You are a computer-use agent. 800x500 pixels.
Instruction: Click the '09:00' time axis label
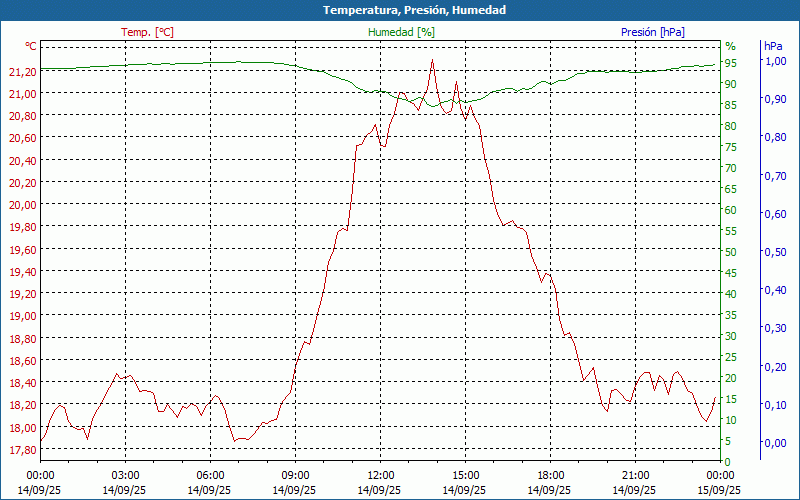click(295, 476)
